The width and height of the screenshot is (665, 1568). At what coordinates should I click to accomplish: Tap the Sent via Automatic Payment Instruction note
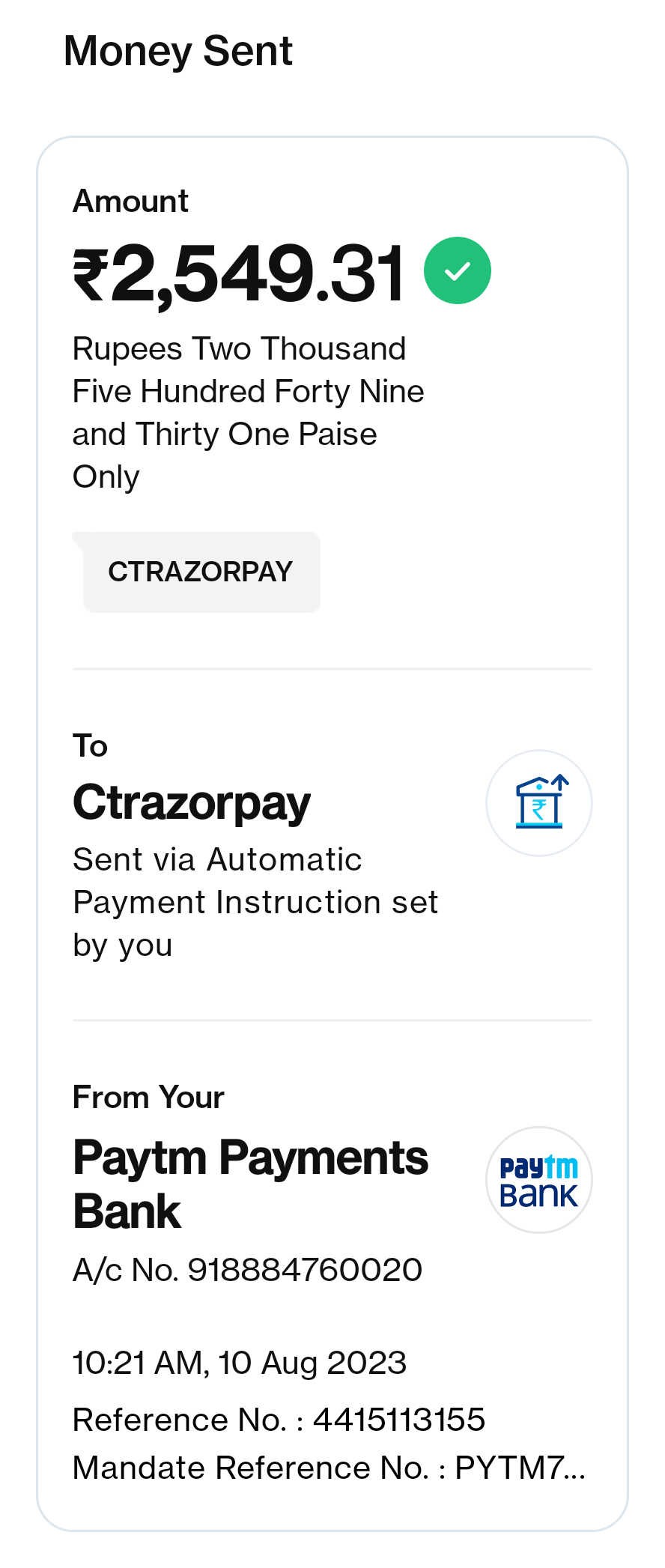point(255,902)
